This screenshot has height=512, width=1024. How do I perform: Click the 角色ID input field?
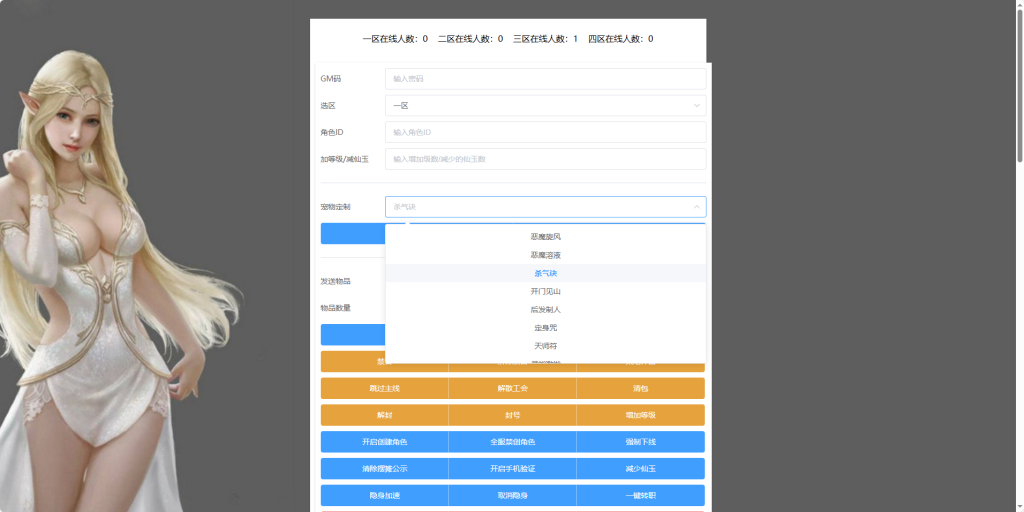point(545,133)
